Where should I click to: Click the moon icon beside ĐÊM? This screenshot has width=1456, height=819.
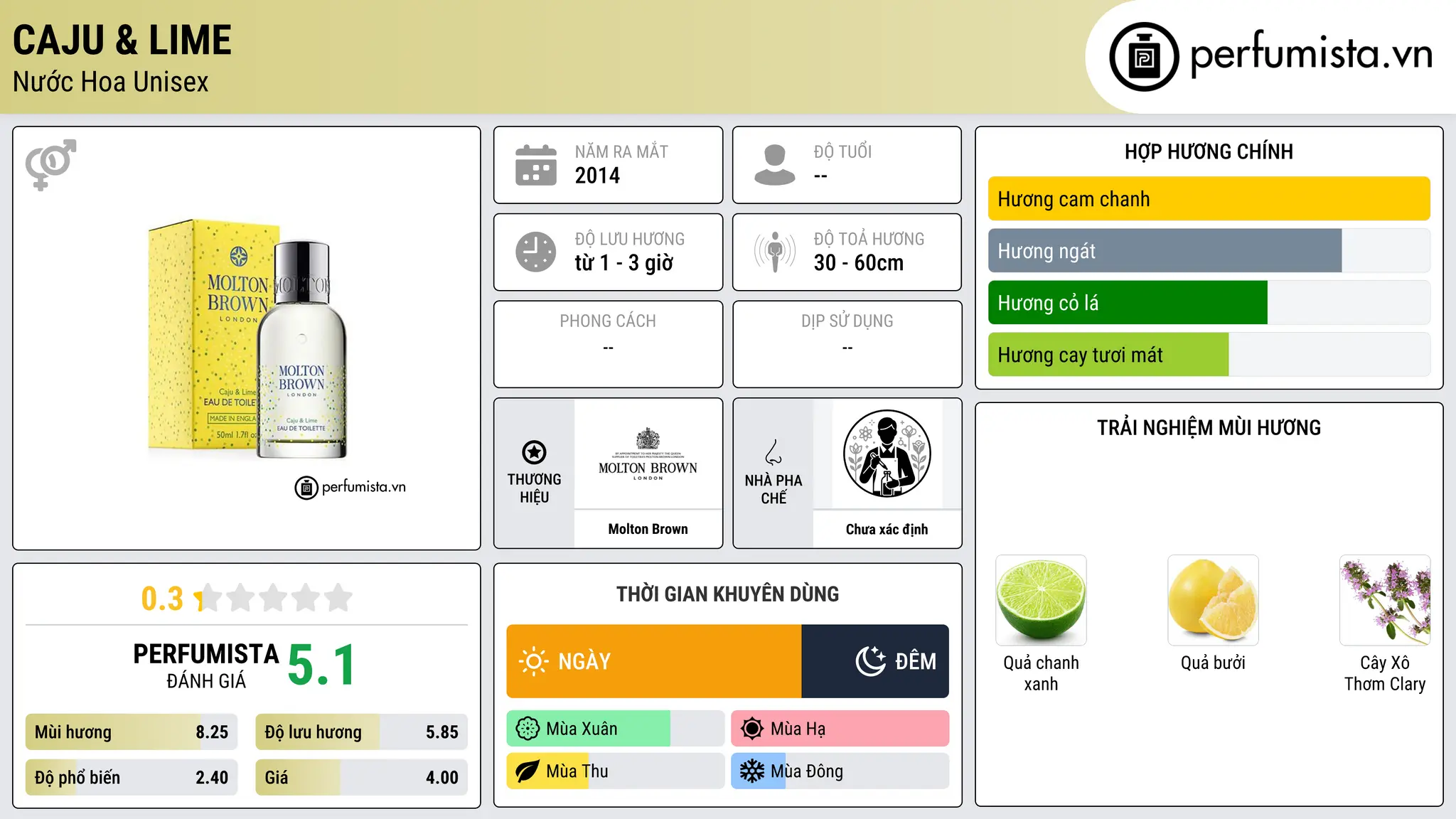[x=871, y=661]
